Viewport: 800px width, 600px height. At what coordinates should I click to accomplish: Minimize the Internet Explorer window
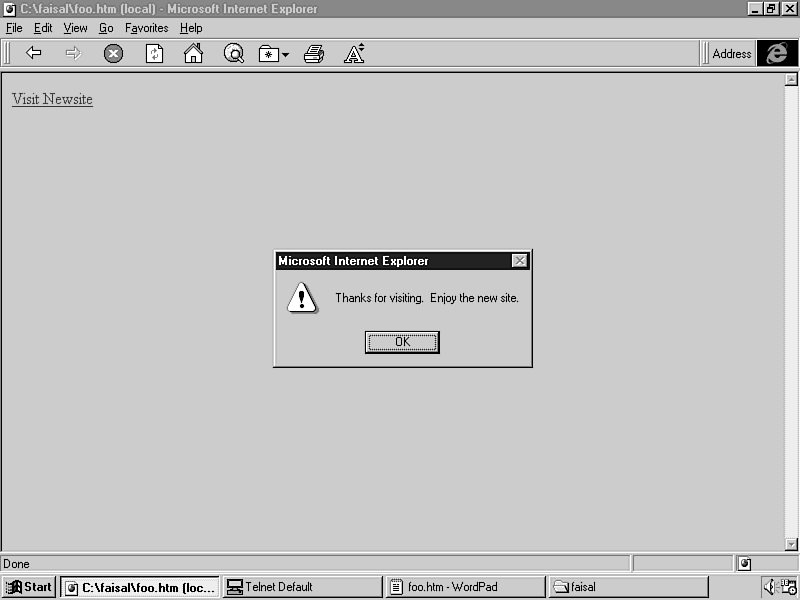(x=755, y=9)
